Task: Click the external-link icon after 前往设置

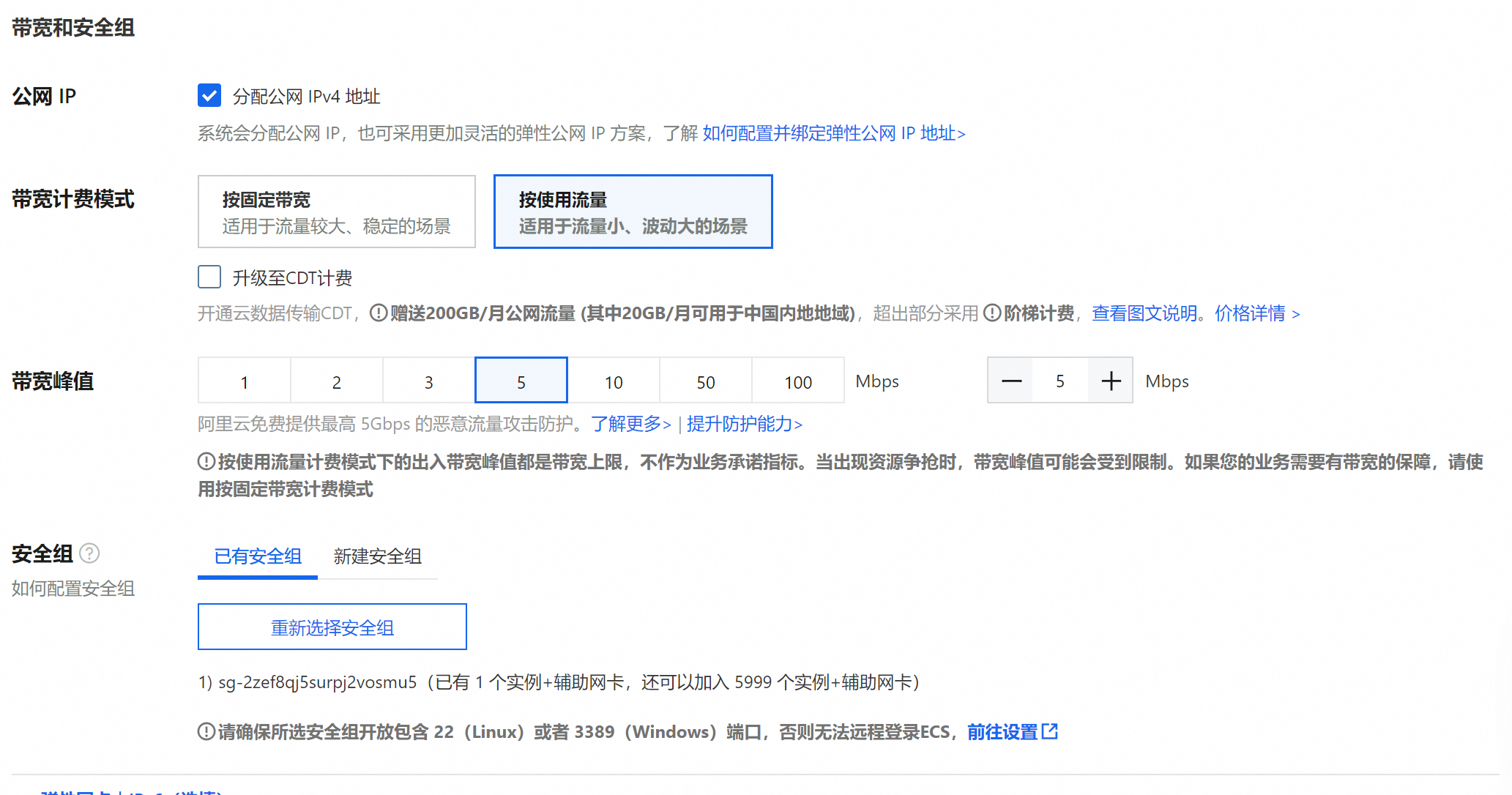Action: tap(1050, 731)
